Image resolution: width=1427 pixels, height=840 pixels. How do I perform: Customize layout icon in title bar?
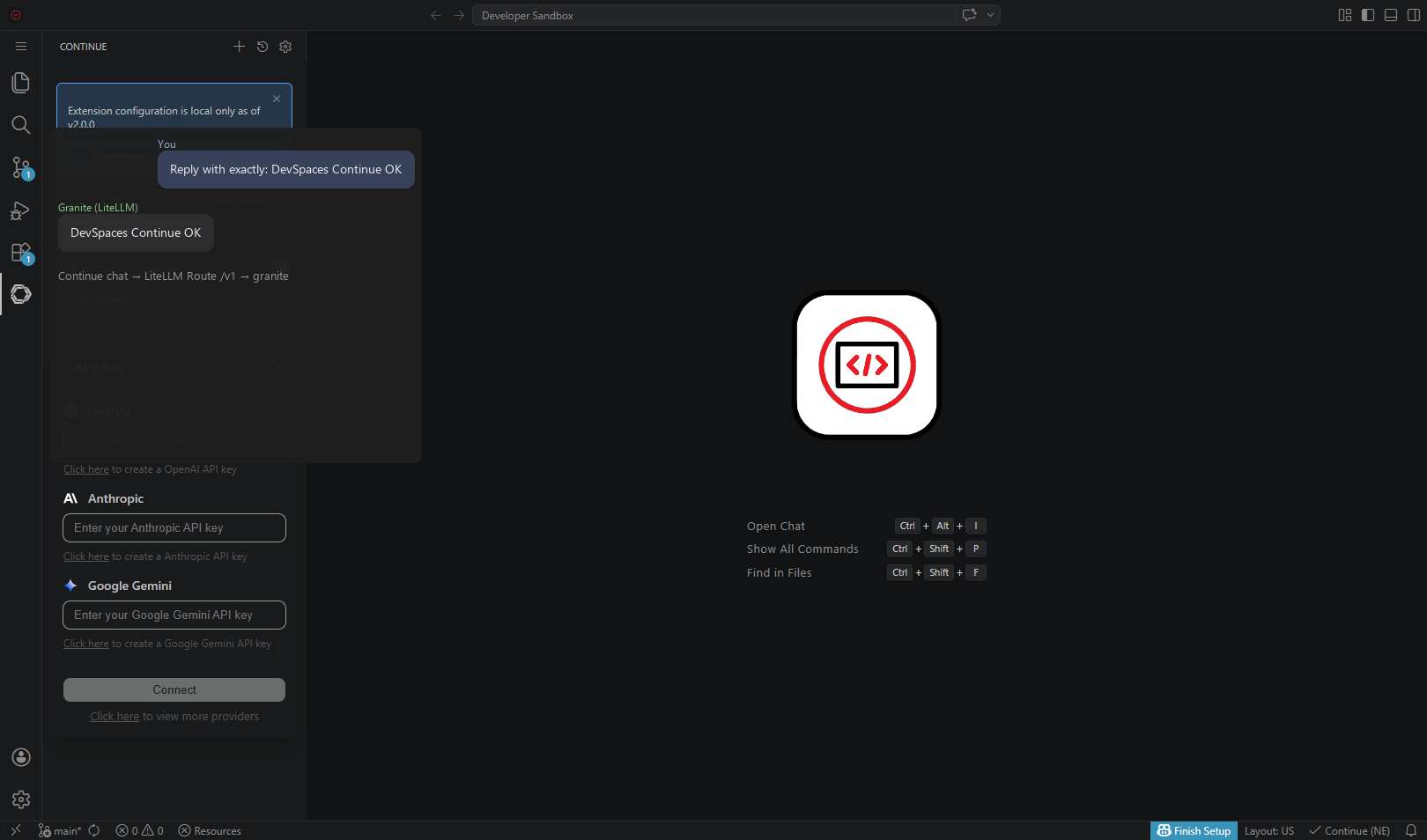pos(1345,15)
